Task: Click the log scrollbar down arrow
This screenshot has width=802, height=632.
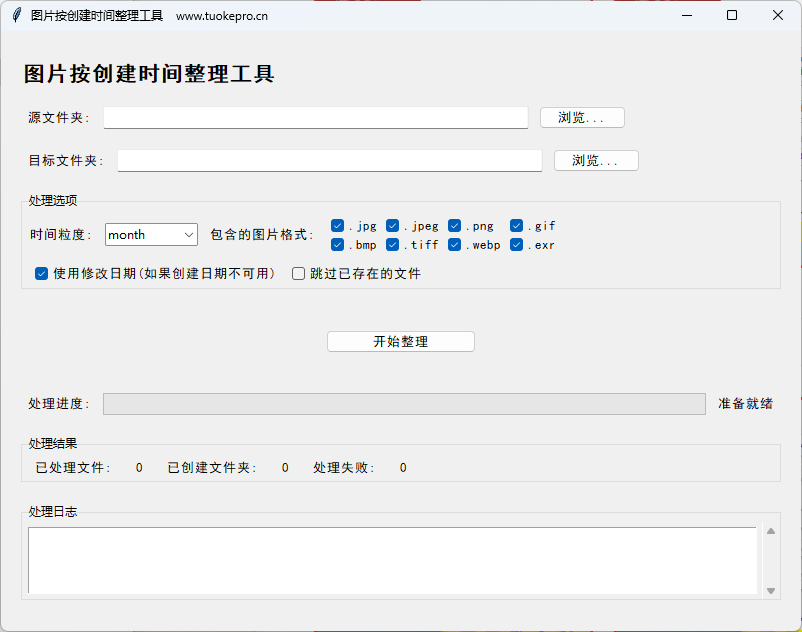Action: point(771,591)
